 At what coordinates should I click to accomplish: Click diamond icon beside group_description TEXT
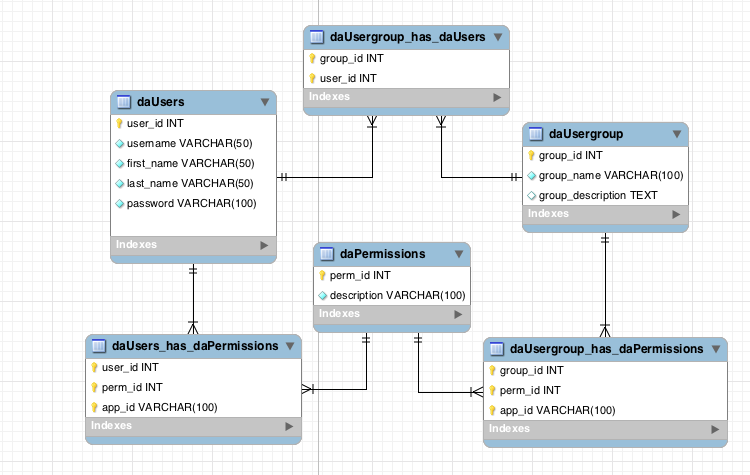click(531, 196)
